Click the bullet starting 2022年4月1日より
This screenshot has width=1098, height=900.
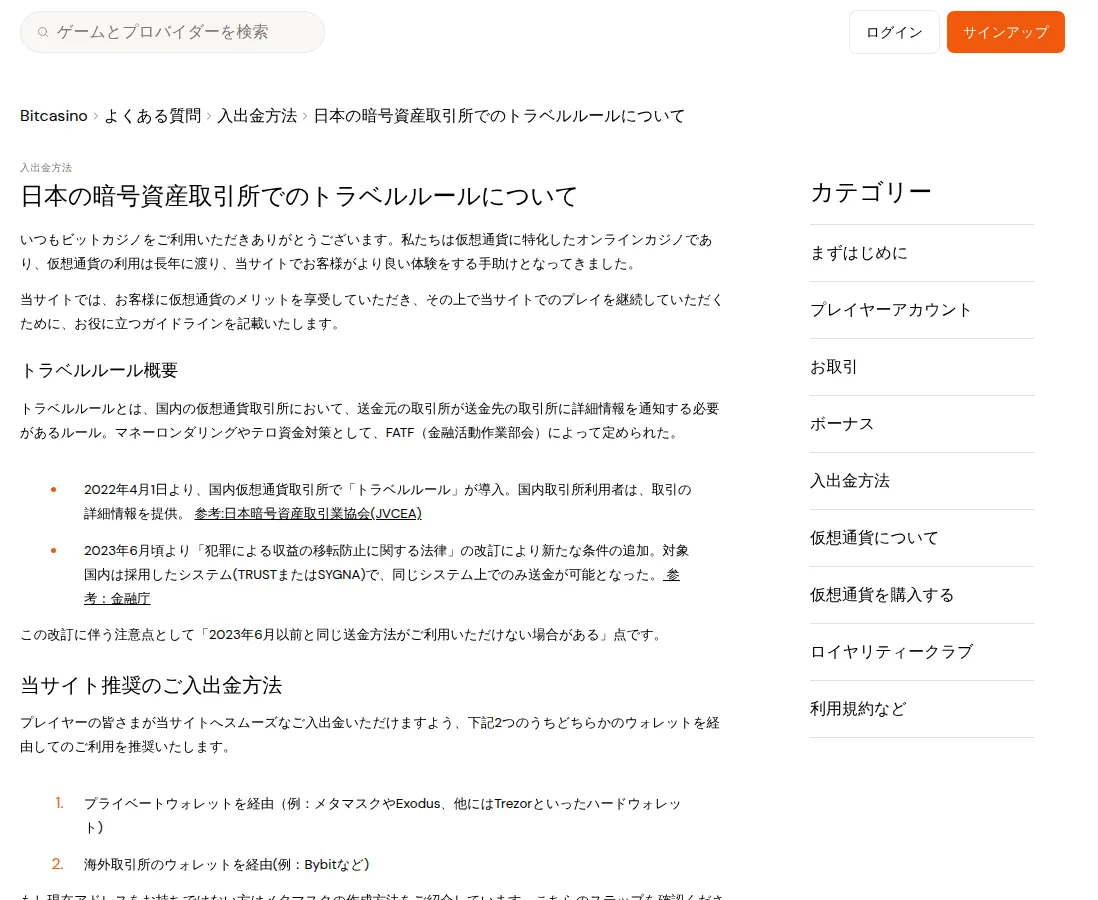pyautogui.click(x=387, y=501)
